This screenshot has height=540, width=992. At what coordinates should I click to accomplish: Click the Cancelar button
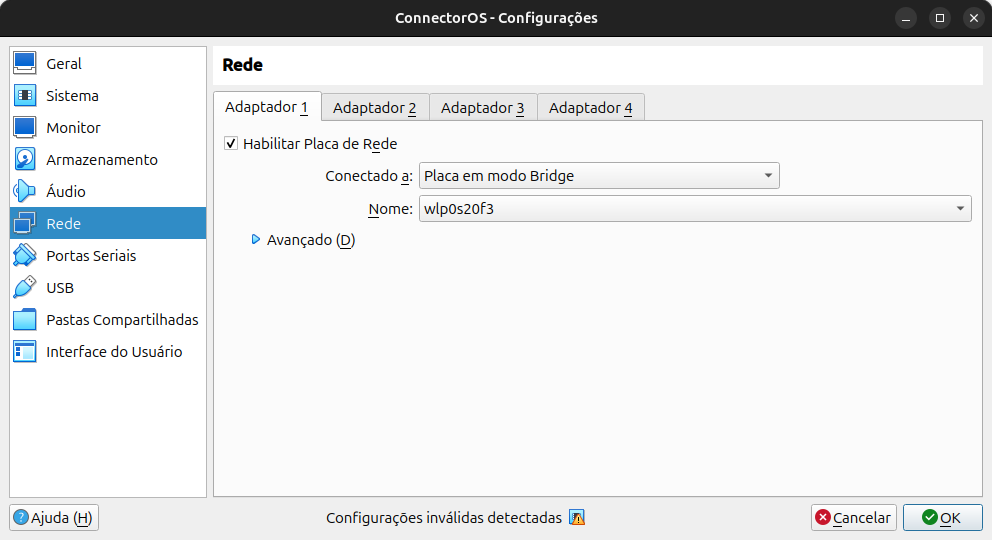[x=853, y=517]
